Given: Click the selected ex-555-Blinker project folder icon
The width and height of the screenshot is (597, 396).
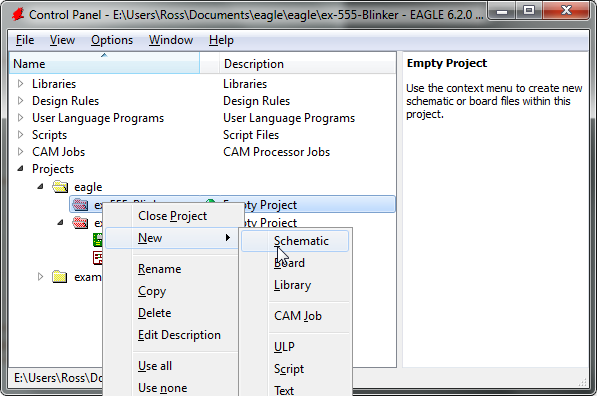Looking at the screenshot, I should click(80, 204).
